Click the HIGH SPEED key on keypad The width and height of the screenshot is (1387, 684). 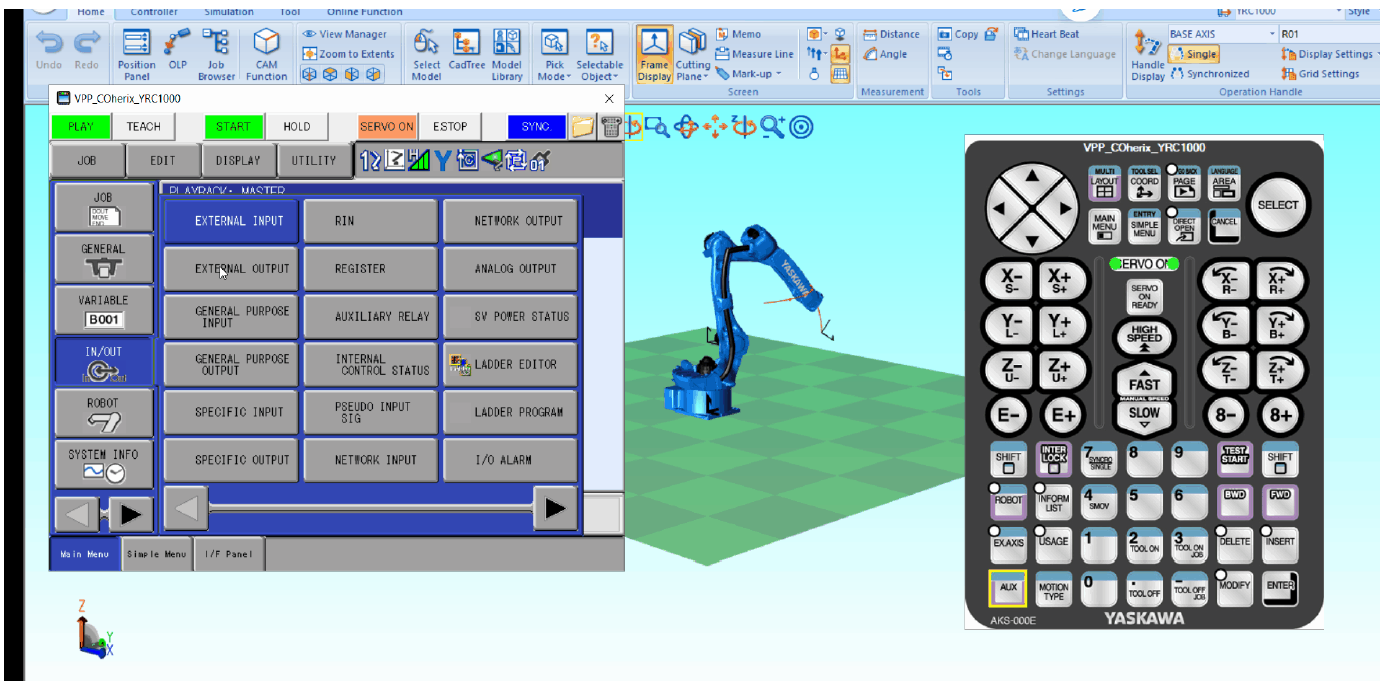[x=1144, y=339]
